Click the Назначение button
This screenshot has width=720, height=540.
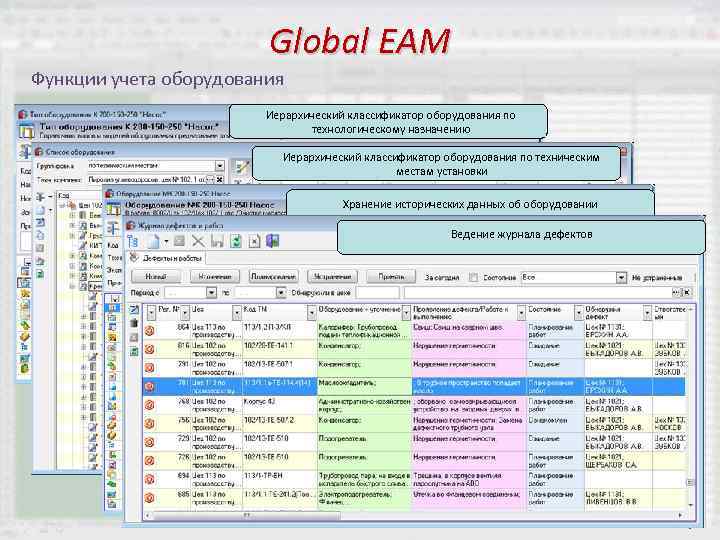click(x=215, y=276)
